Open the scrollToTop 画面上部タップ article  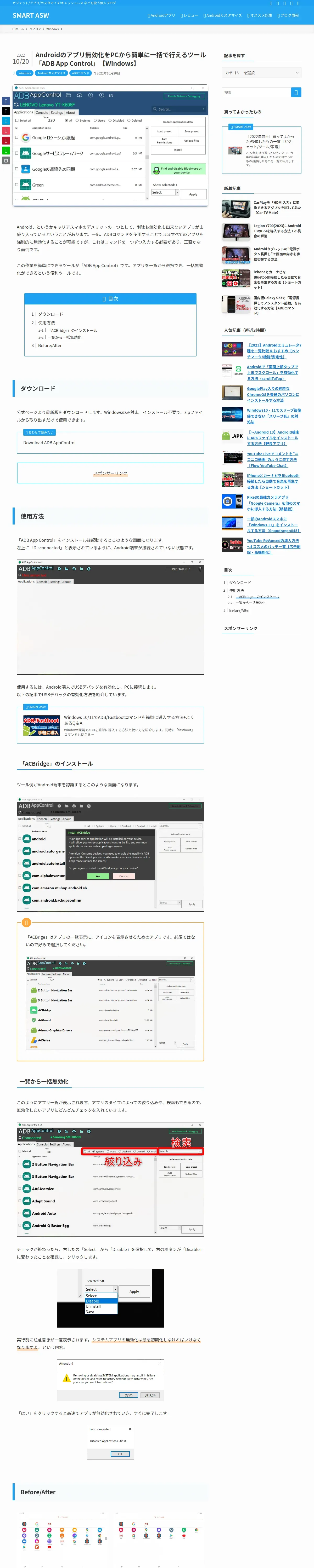[x=273, y=372]
